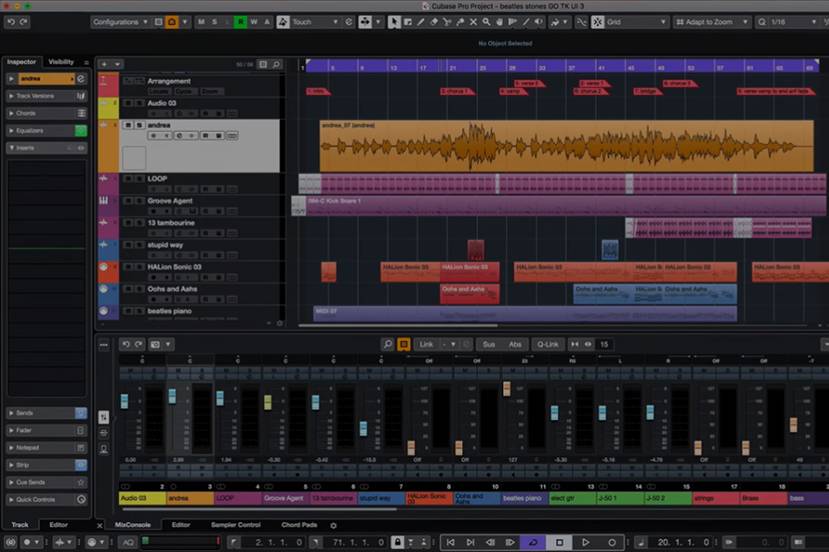Click the Redo arrow in toolbar
This screenshot has height=552, width=829.
[24, 22]
